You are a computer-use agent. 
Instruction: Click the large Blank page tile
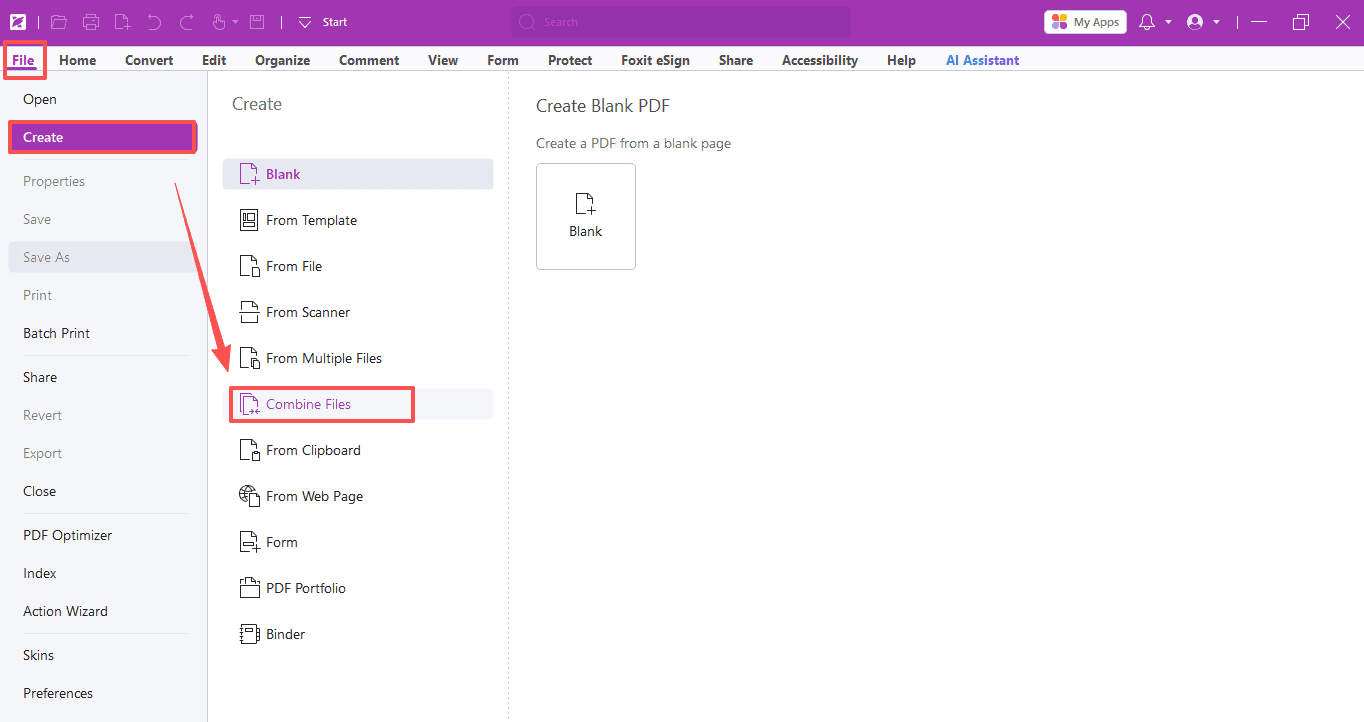(586, 216)
